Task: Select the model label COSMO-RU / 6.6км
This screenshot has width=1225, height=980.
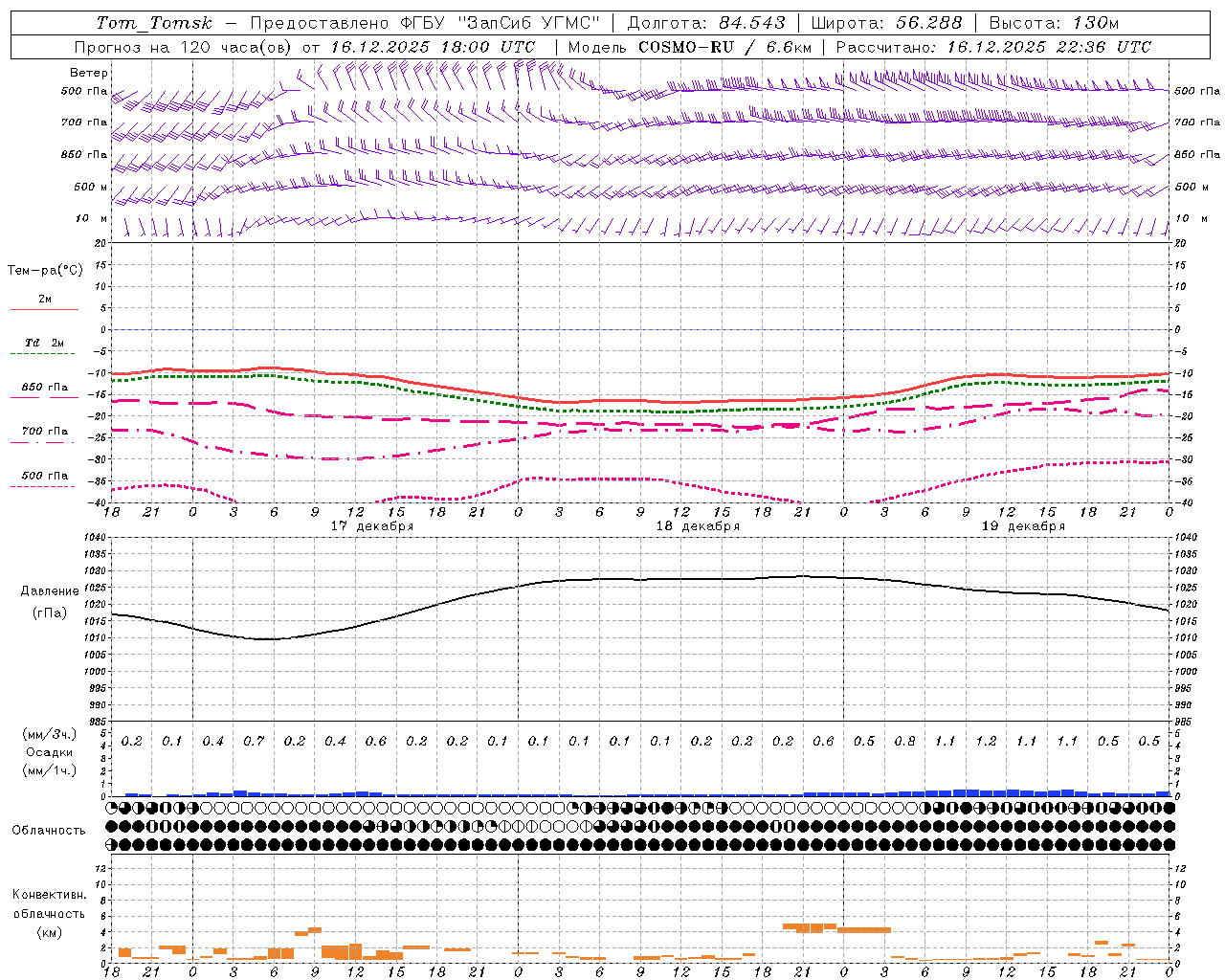Action: point(726,47)
